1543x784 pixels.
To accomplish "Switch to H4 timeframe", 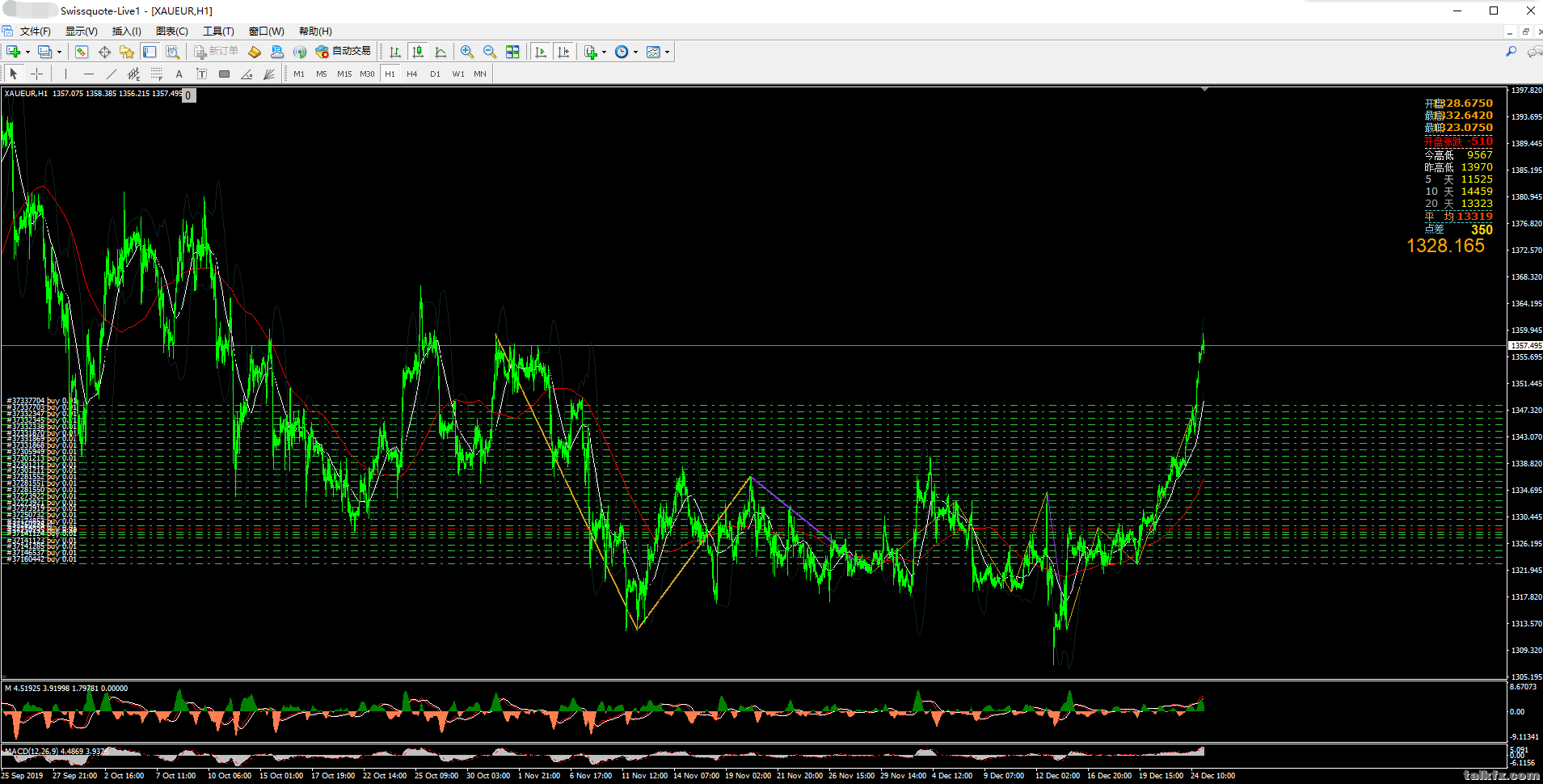I will pyautogui.click(x=412, y=74).
